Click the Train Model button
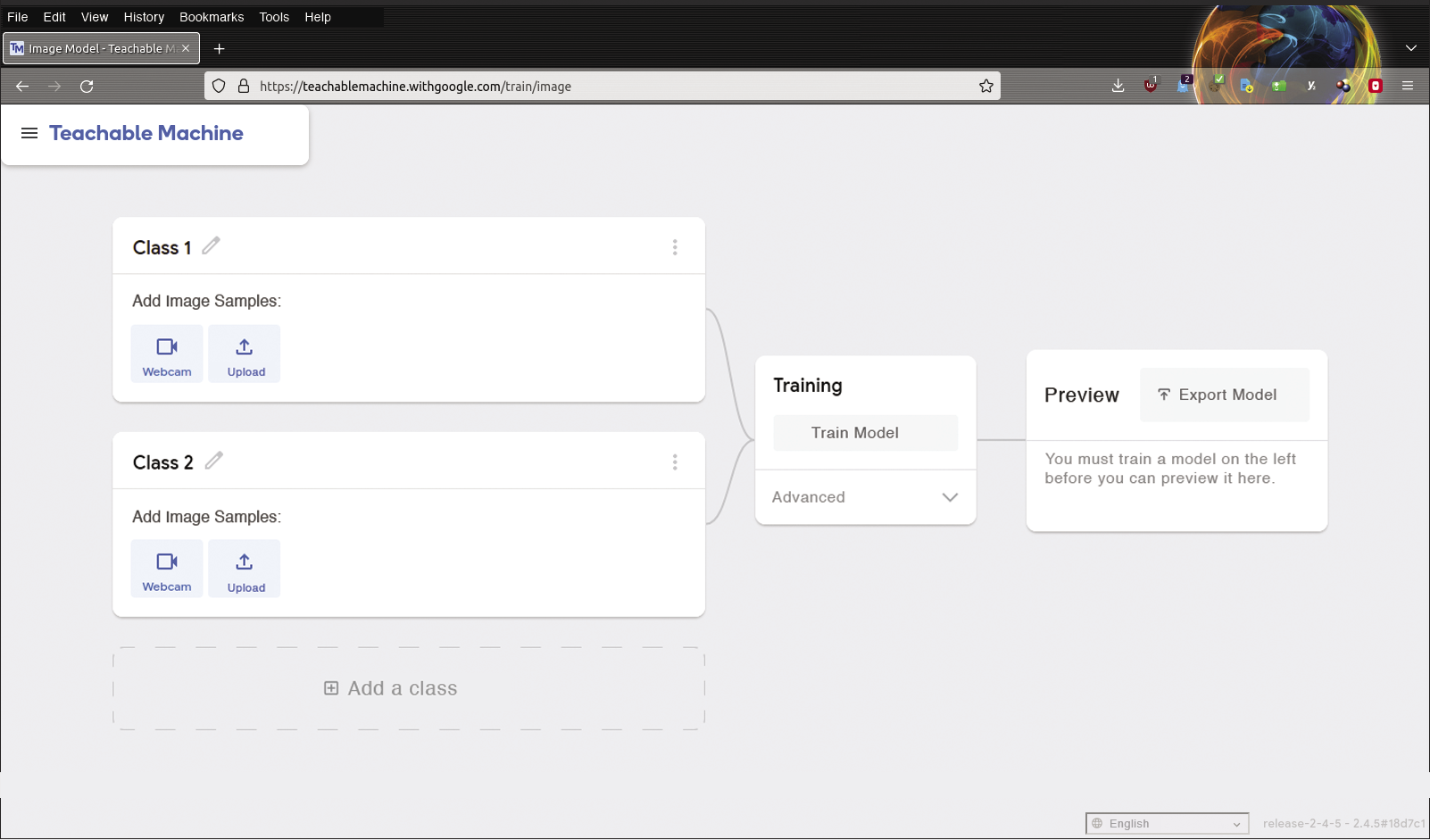Screen dimensions: 1430x840 (x=865, y=433)
